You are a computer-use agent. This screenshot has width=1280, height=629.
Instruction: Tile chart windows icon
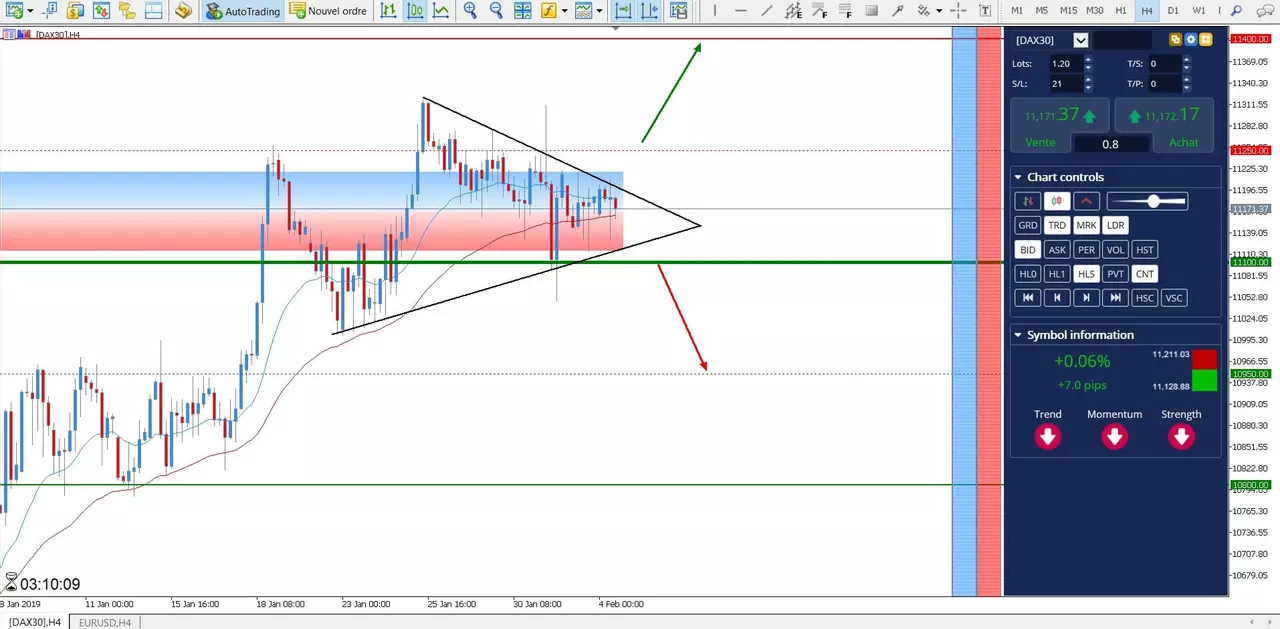pos(523,11)
